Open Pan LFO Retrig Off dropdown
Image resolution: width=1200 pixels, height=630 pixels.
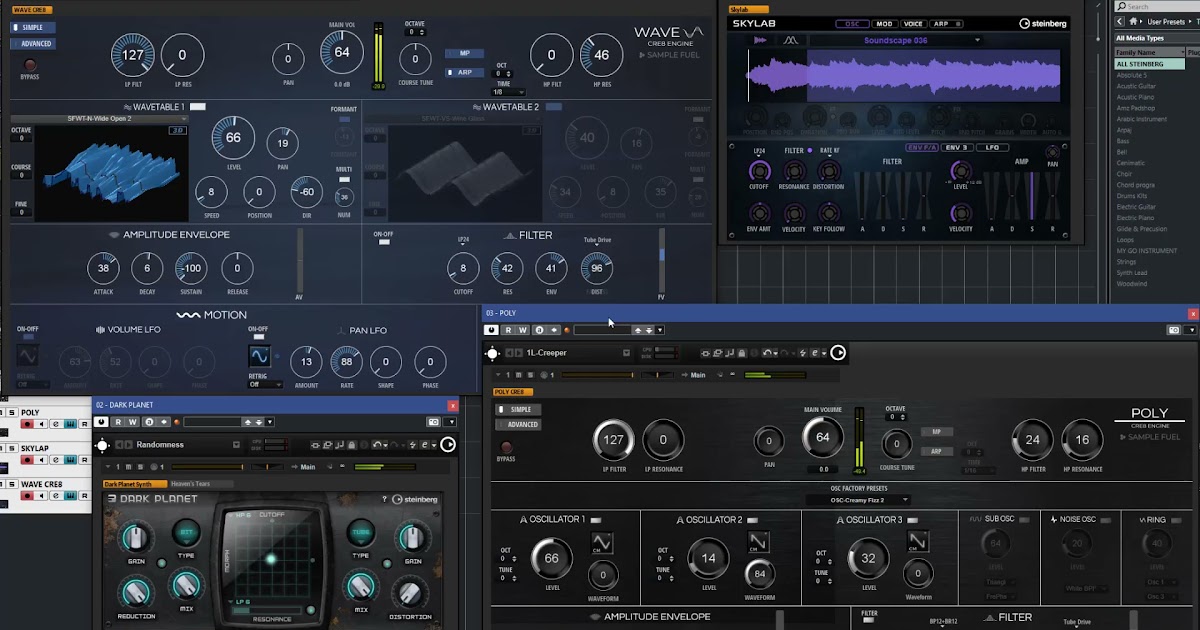(x=265, y=384)
